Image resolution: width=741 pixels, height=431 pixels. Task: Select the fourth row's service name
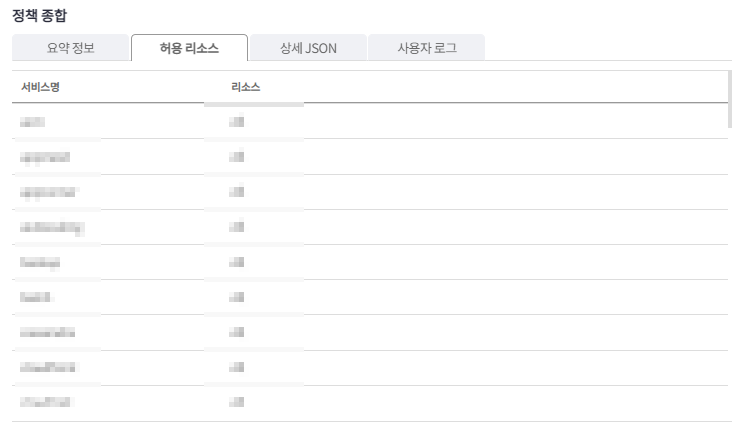pos(52,227)
